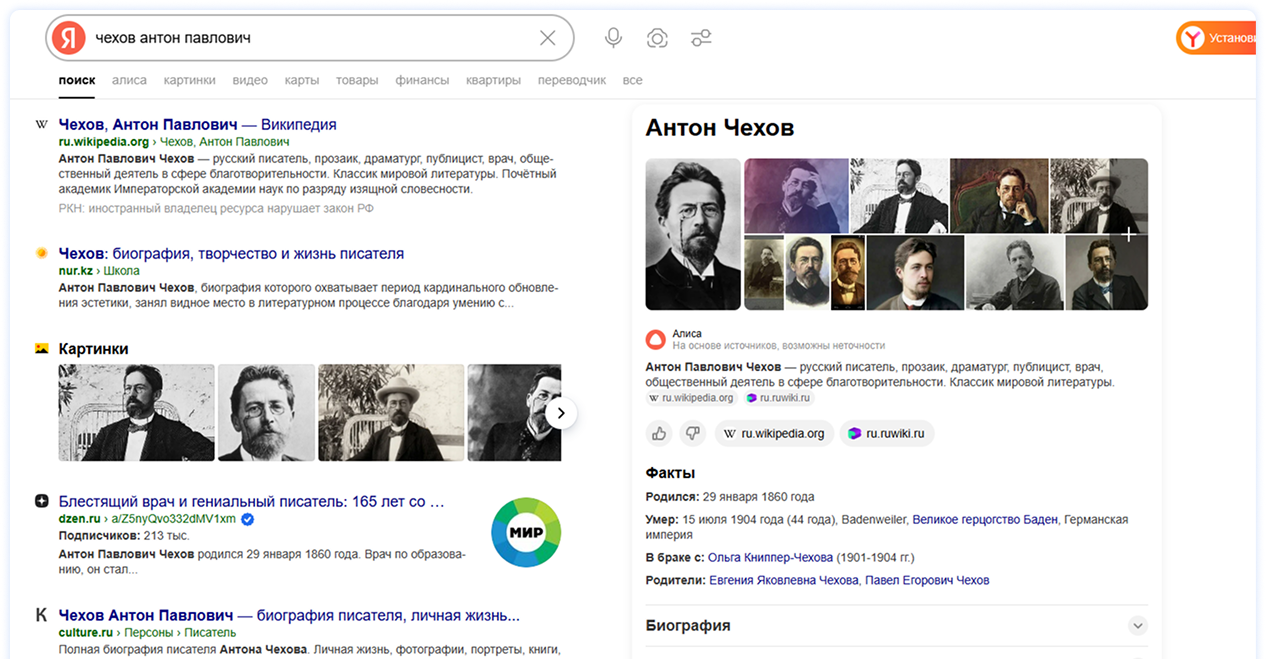Open nur.kz result about Chekhov's biography

[x=231, y=254]
